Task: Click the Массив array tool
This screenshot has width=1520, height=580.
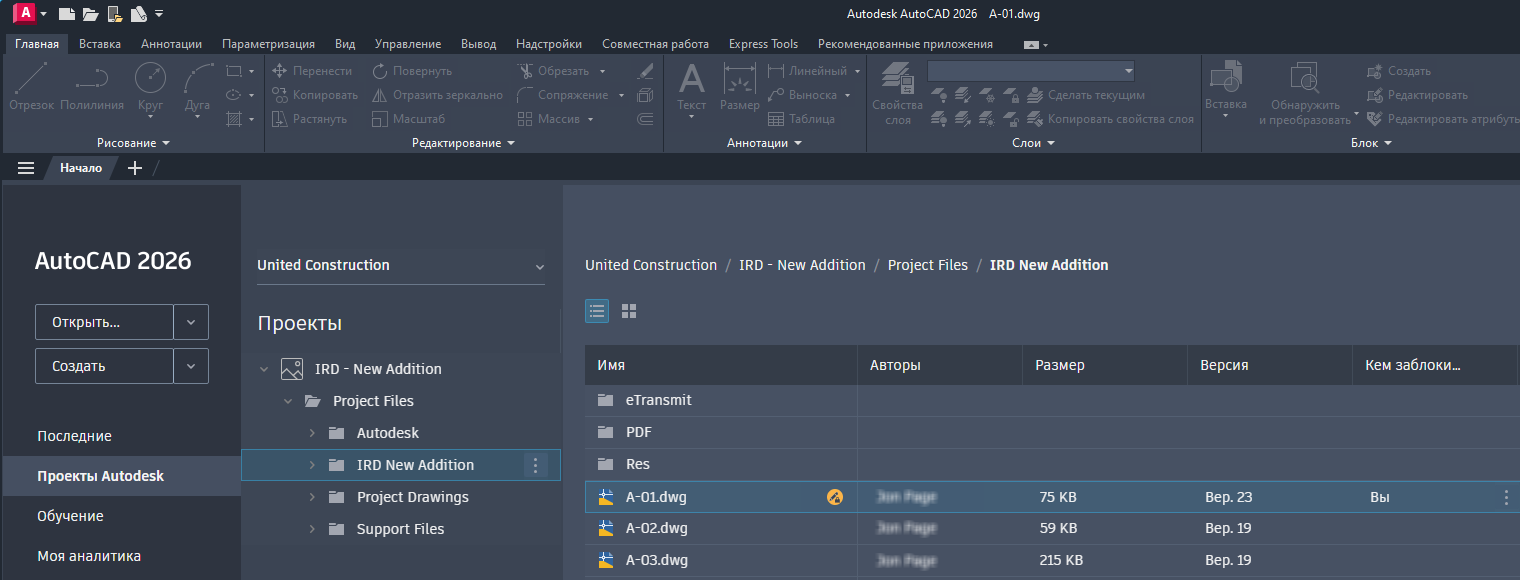Action: coord(549,119)
